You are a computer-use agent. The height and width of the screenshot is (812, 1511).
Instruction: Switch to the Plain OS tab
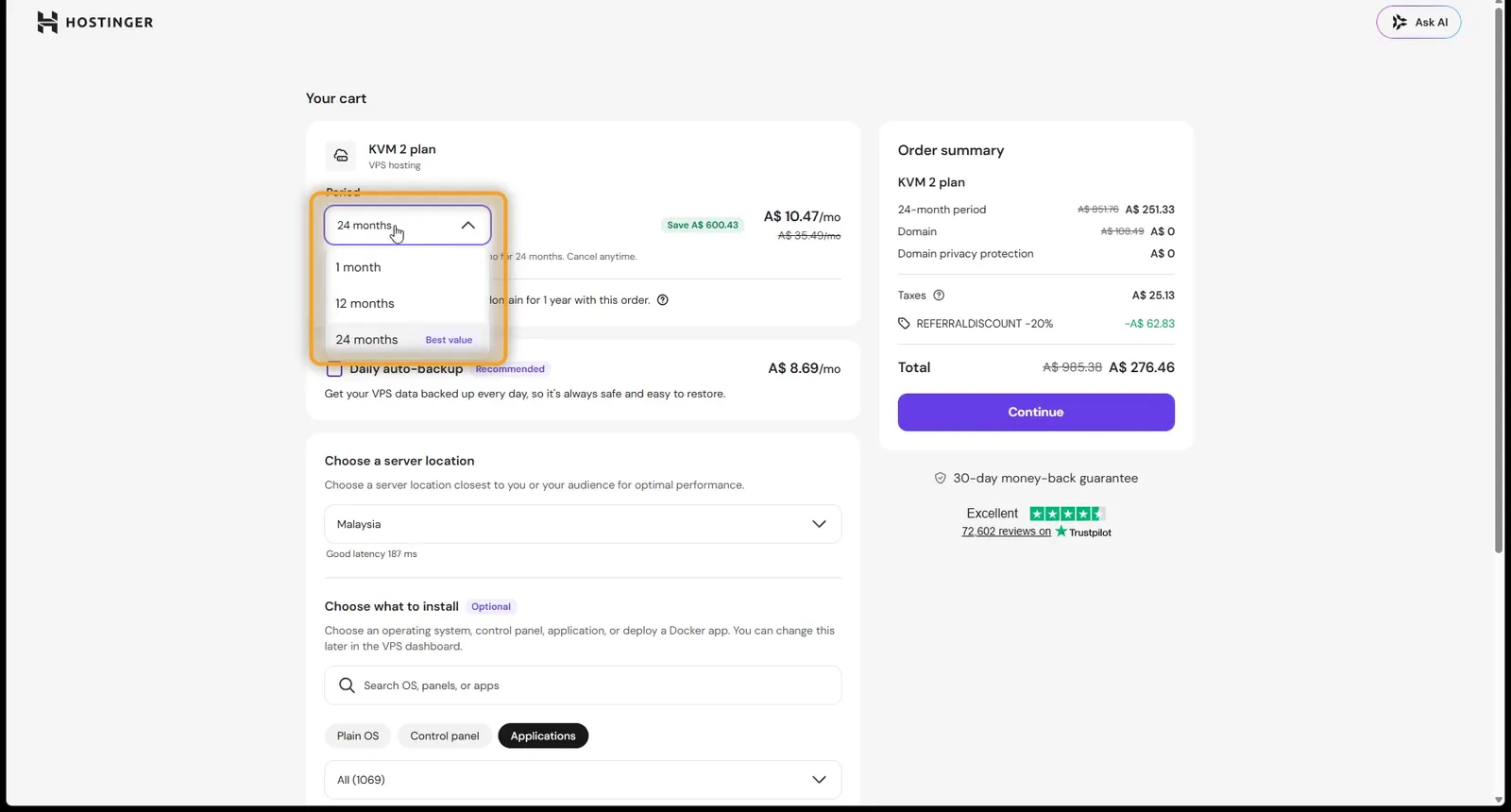coord(358,736)
